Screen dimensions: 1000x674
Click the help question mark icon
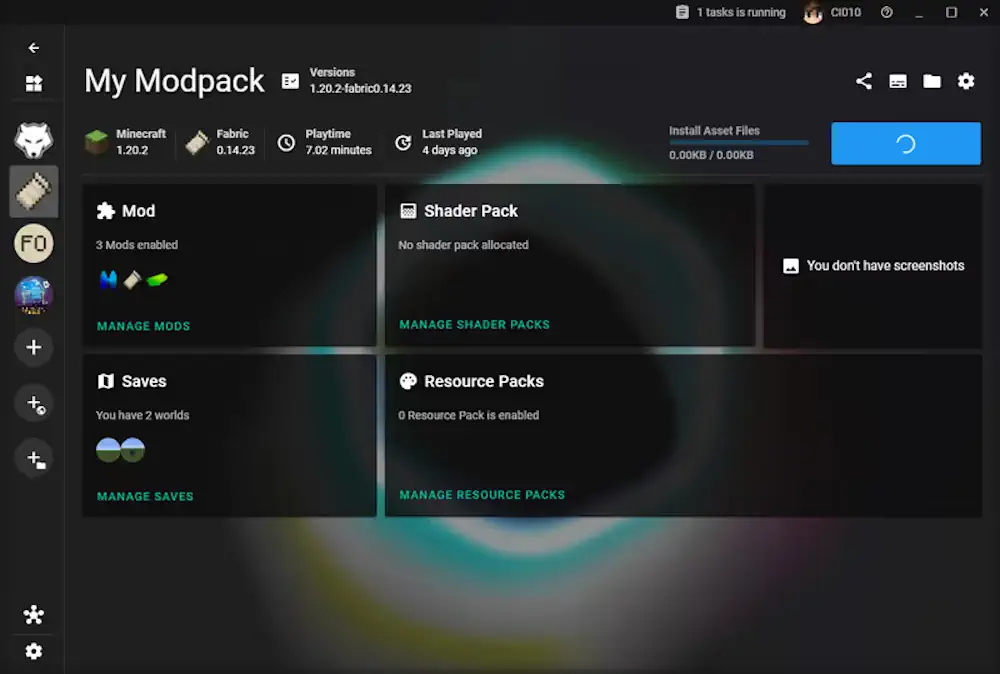pos(886,13)
